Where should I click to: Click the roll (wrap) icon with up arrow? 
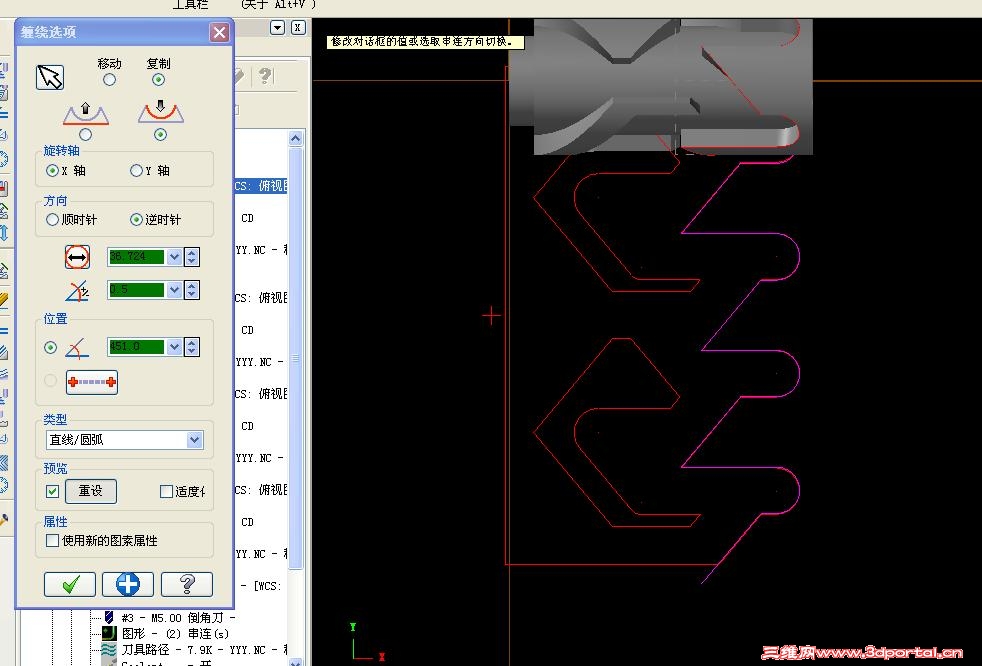click(x=86, y=113)
